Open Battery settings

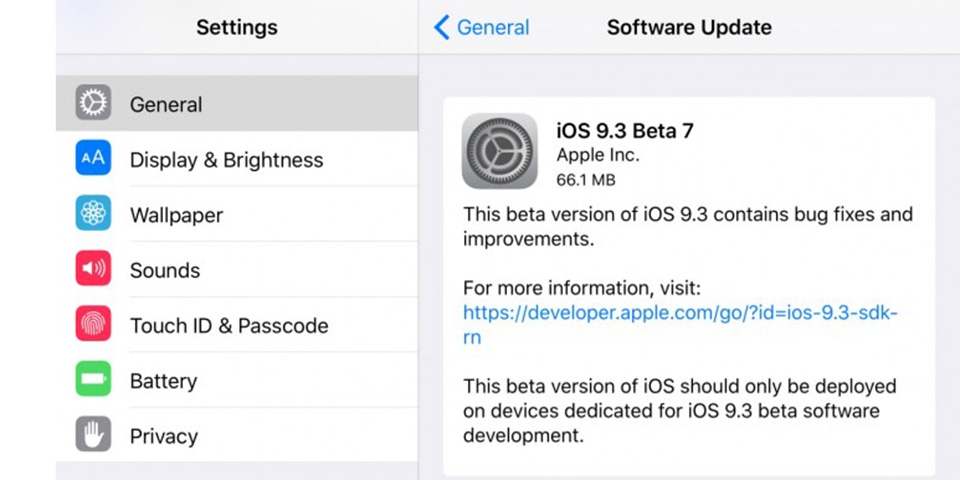[x=237, y=380]
